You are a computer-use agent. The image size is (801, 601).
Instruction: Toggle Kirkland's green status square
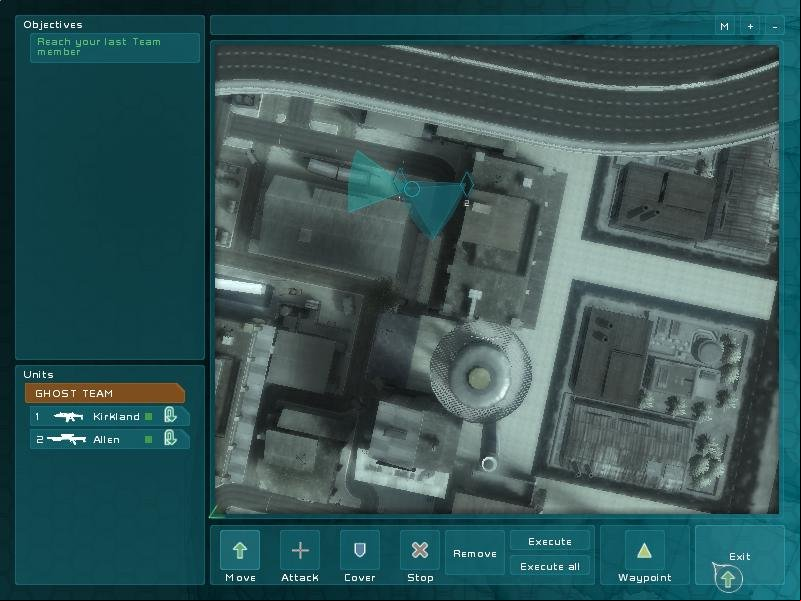point(149,417)
